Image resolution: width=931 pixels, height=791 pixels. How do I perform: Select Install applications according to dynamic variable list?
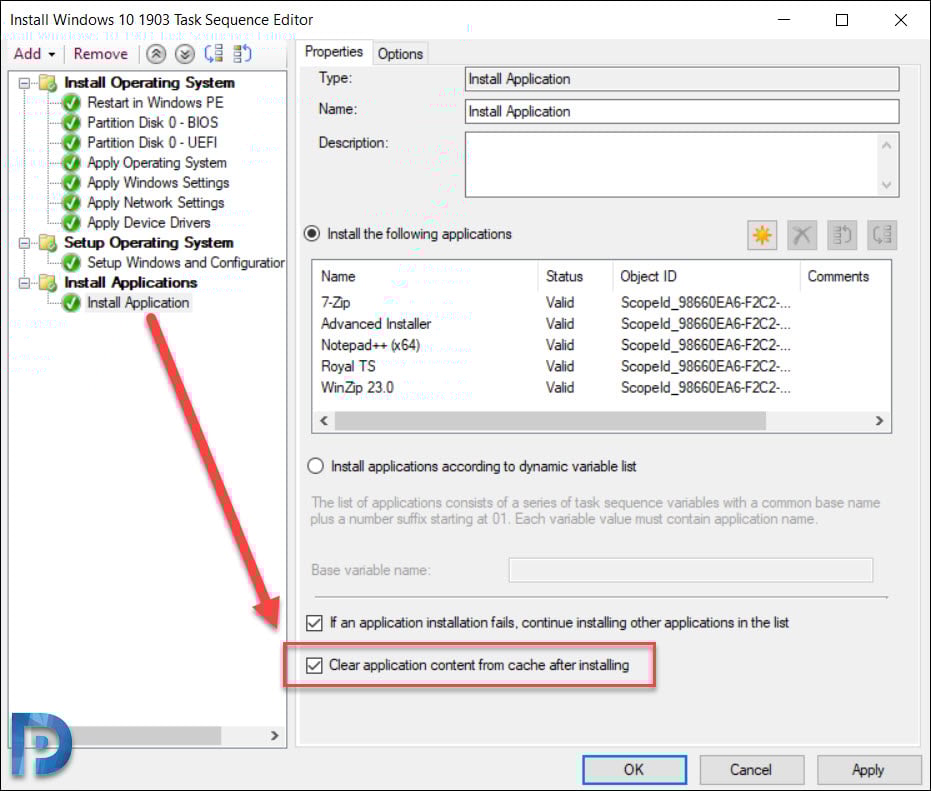(x=315, y=466)
